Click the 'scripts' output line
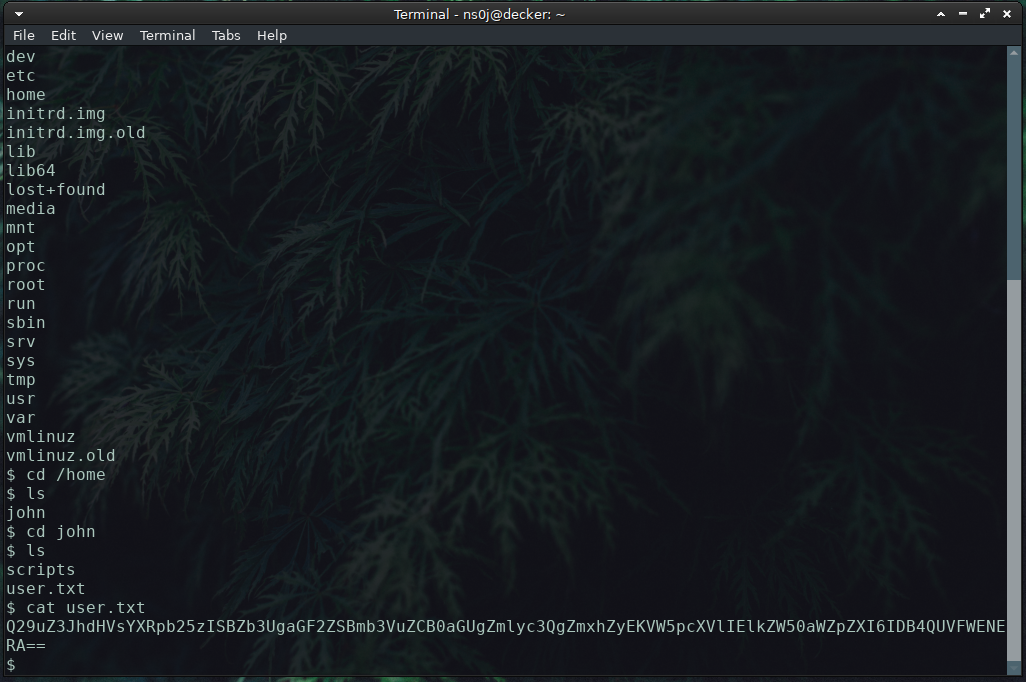1026x682 pixels. tap(41, 570)
